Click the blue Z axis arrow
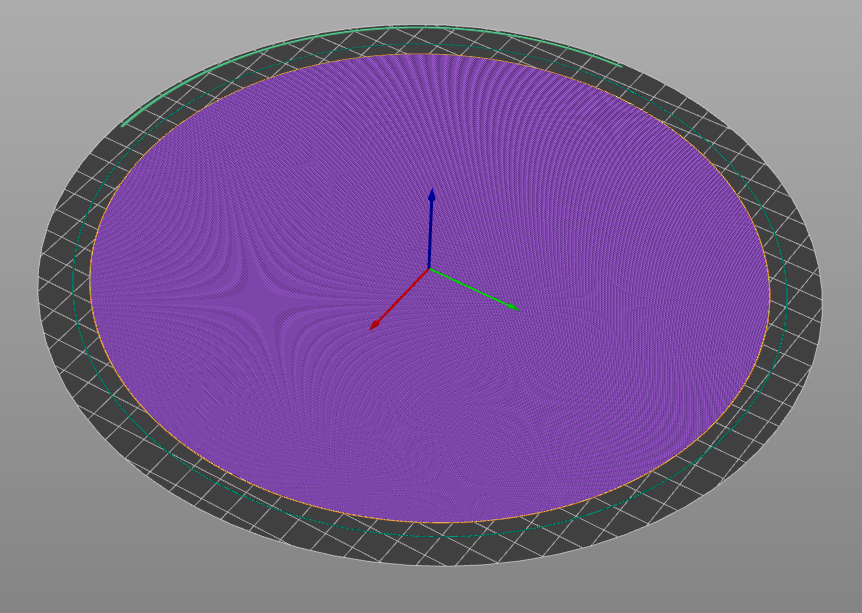The width and height of the screenshot is (862, 613). click(431, 228)
